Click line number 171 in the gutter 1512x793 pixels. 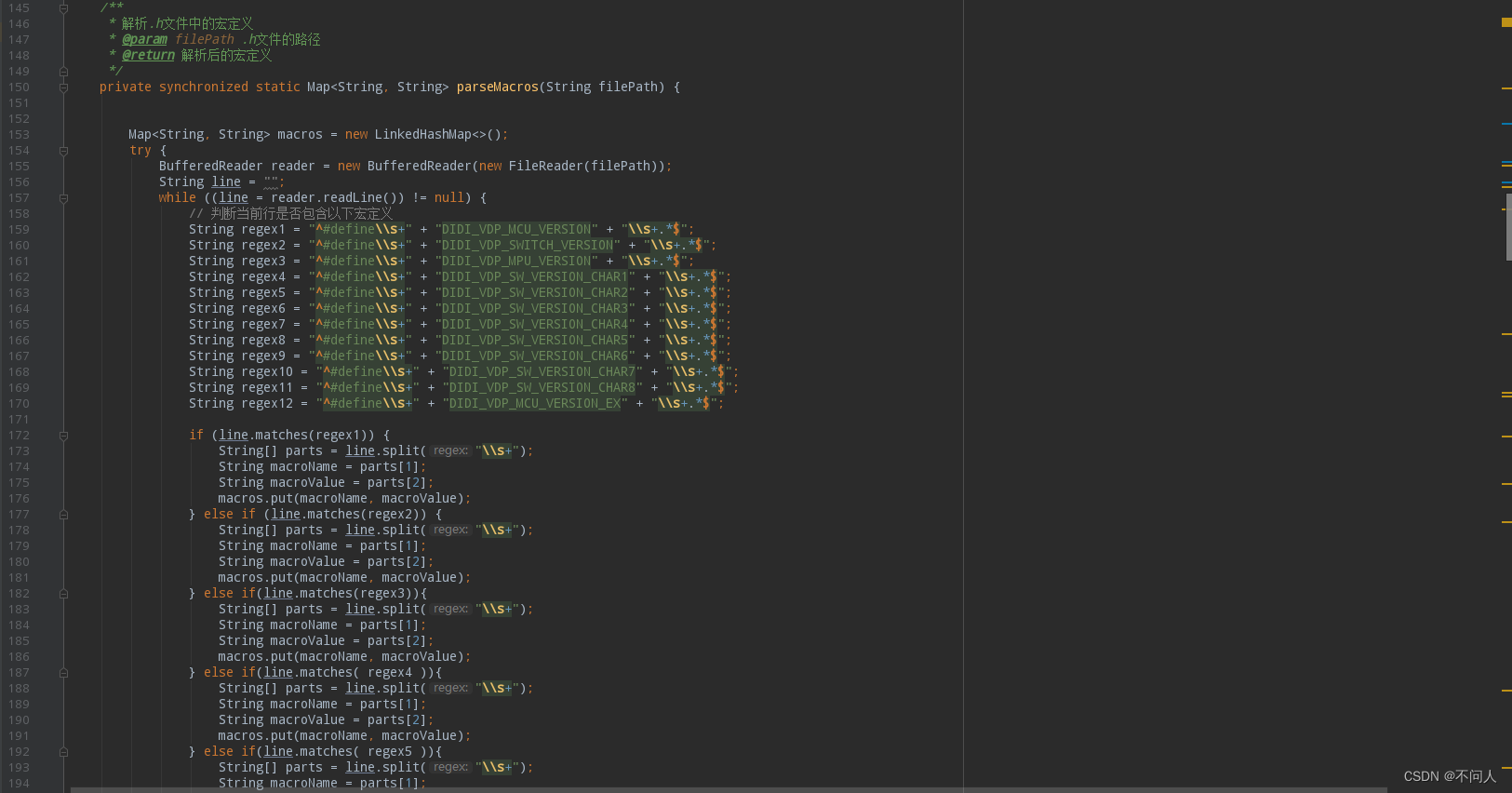point(19,420)
